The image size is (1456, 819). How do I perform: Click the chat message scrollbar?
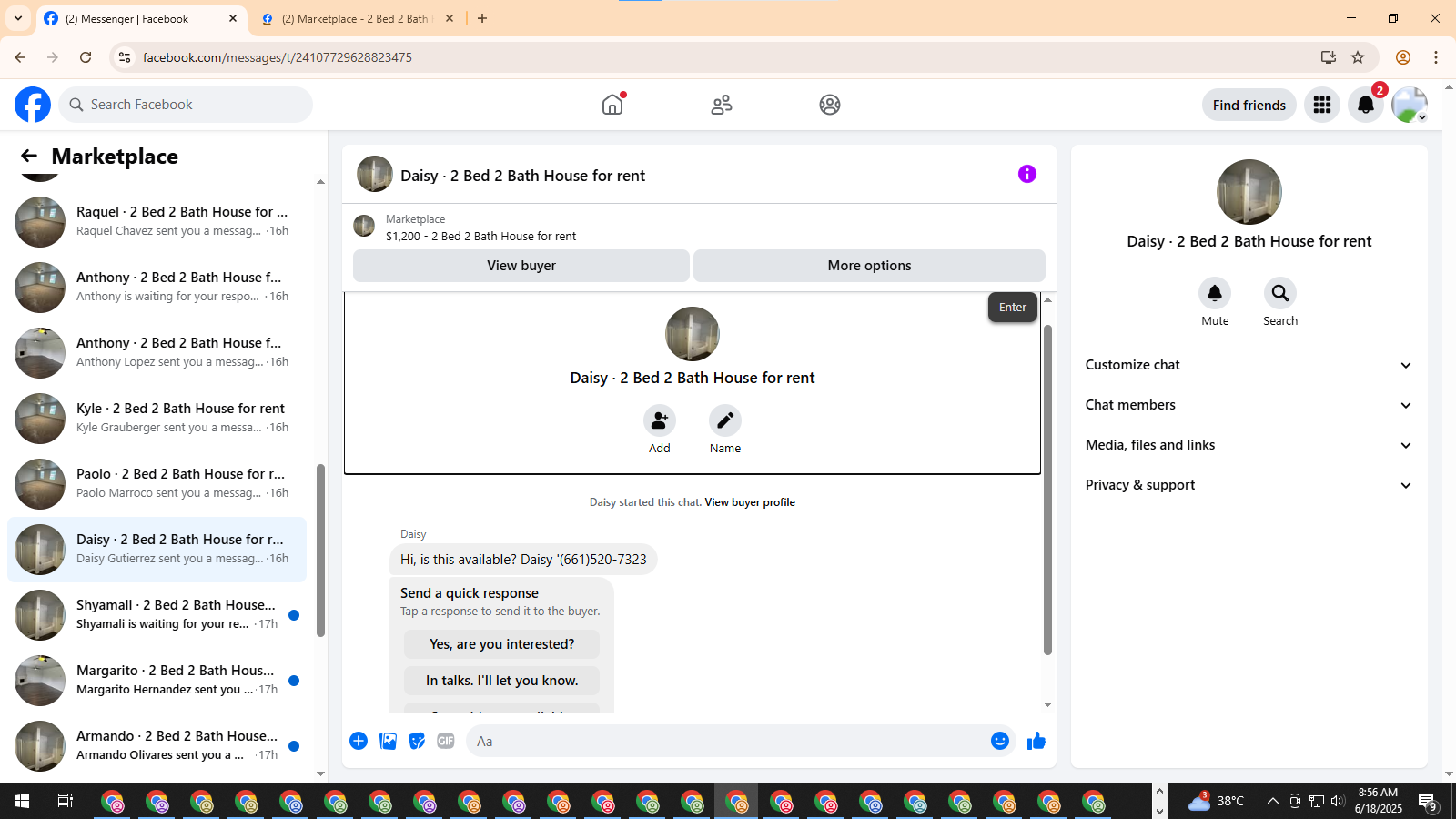[x=1047, y=490]
